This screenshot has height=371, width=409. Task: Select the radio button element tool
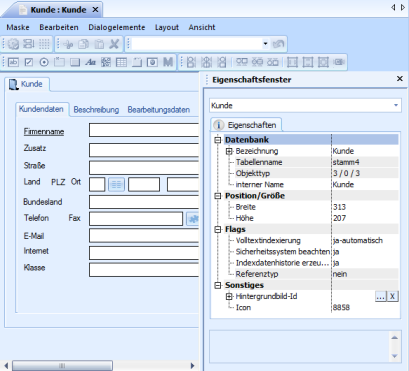pyautogui.click(x=44, y=62)
